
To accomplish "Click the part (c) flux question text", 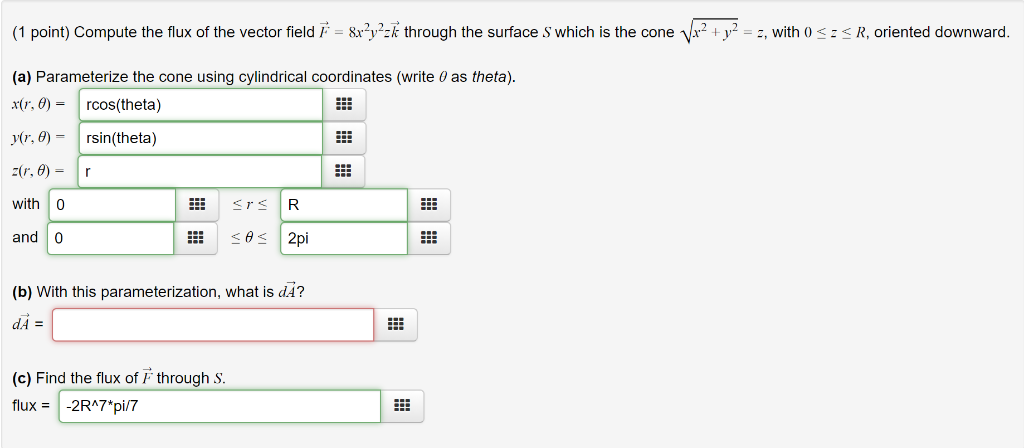I will [x=120, y=377].
